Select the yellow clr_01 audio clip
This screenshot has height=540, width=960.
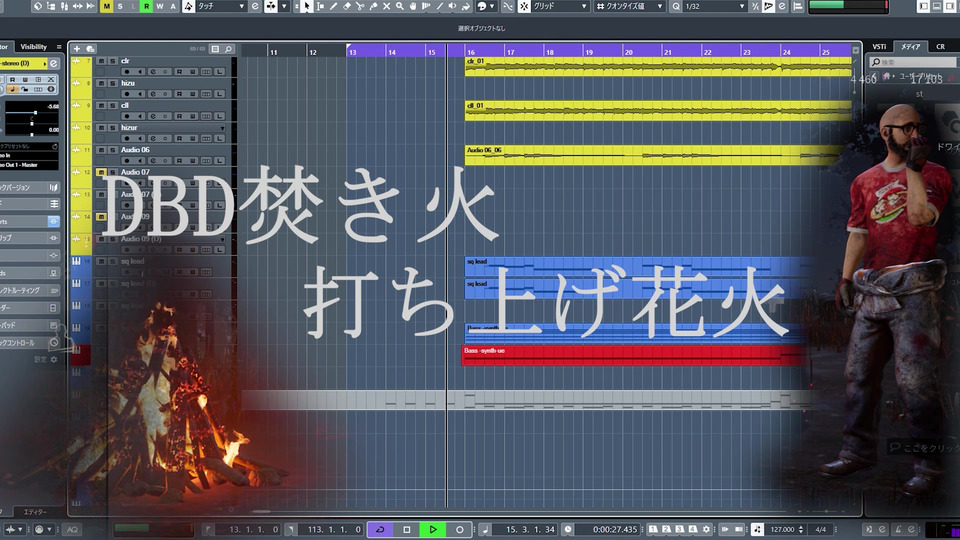point(658,66)
